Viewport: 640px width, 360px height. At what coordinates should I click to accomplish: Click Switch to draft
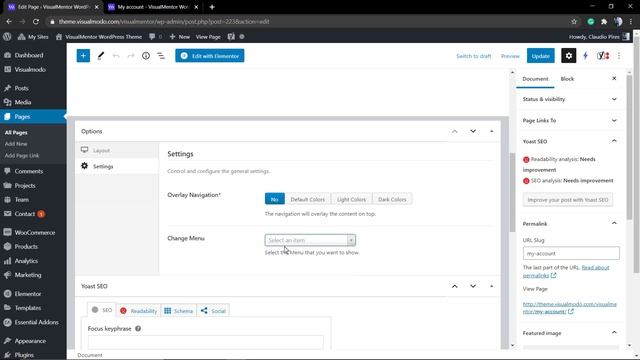[473, 56]
